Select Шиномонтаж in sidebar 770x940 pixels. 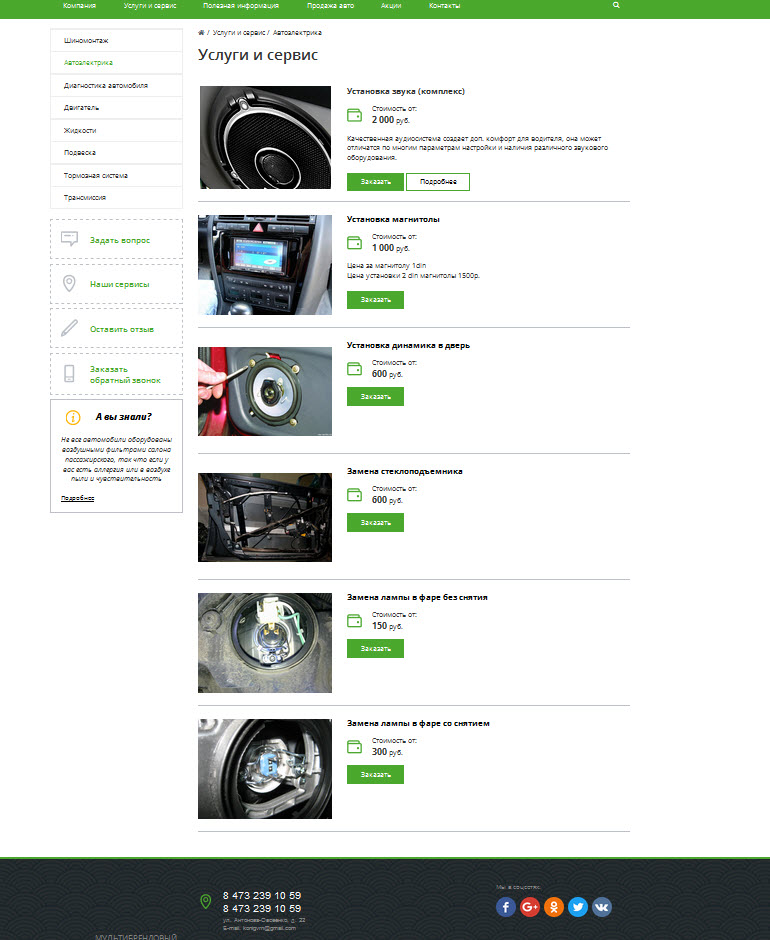pyautogui.click(x=116, y=40)
